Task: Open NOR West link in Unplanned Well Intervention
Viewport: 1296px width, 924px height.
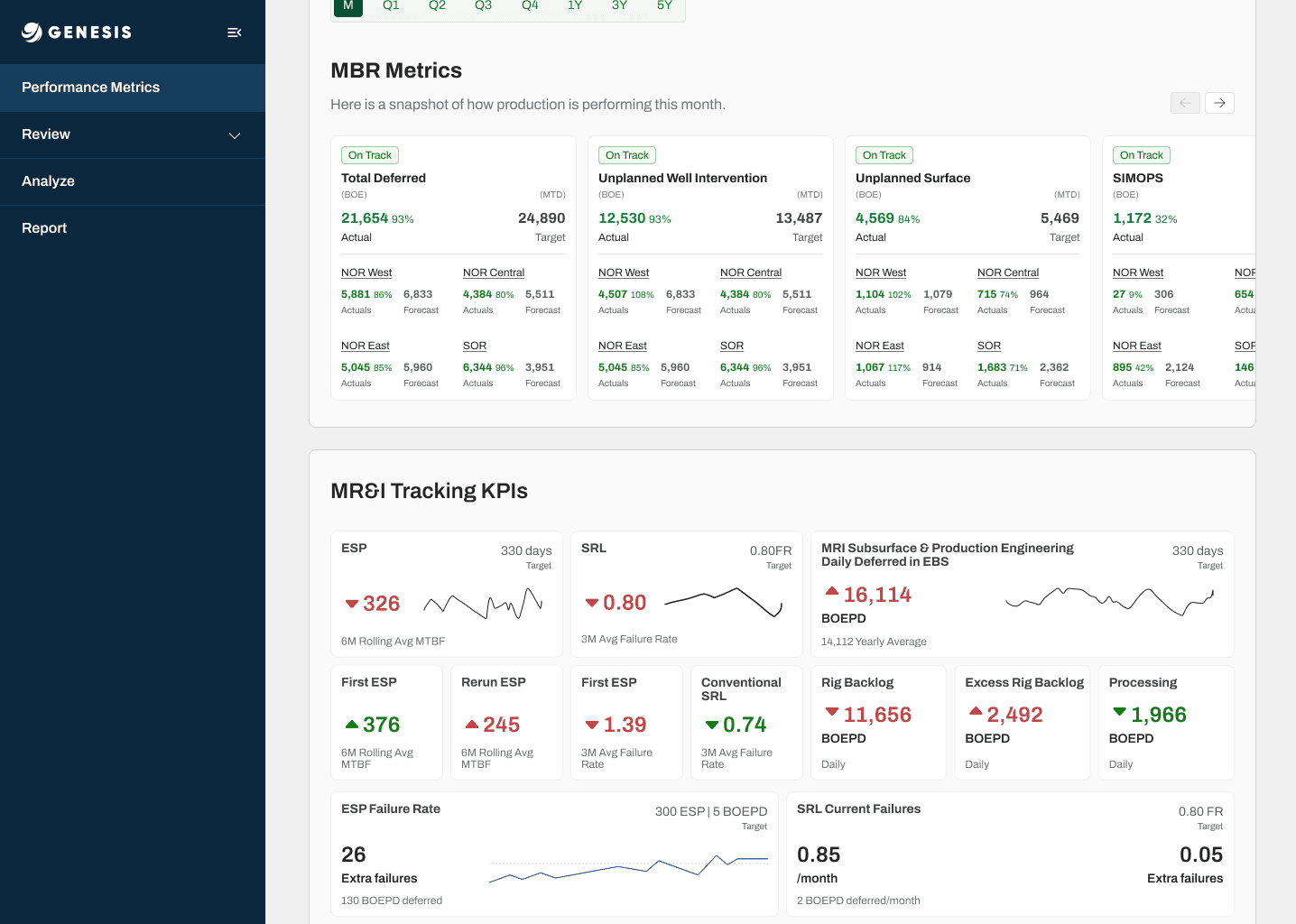Action: pyautogui.click(x=624, y=273)
